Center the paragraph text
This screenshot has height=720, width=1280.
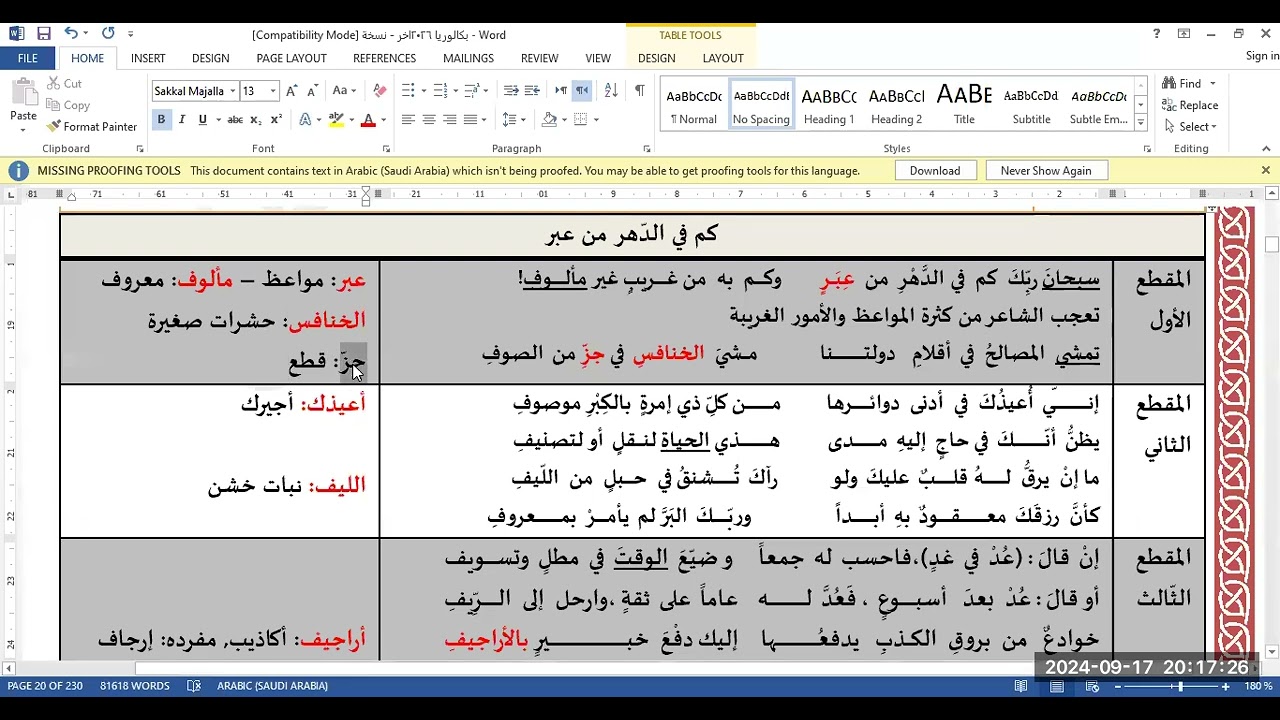pyautogui.click(x=429, y=120)
